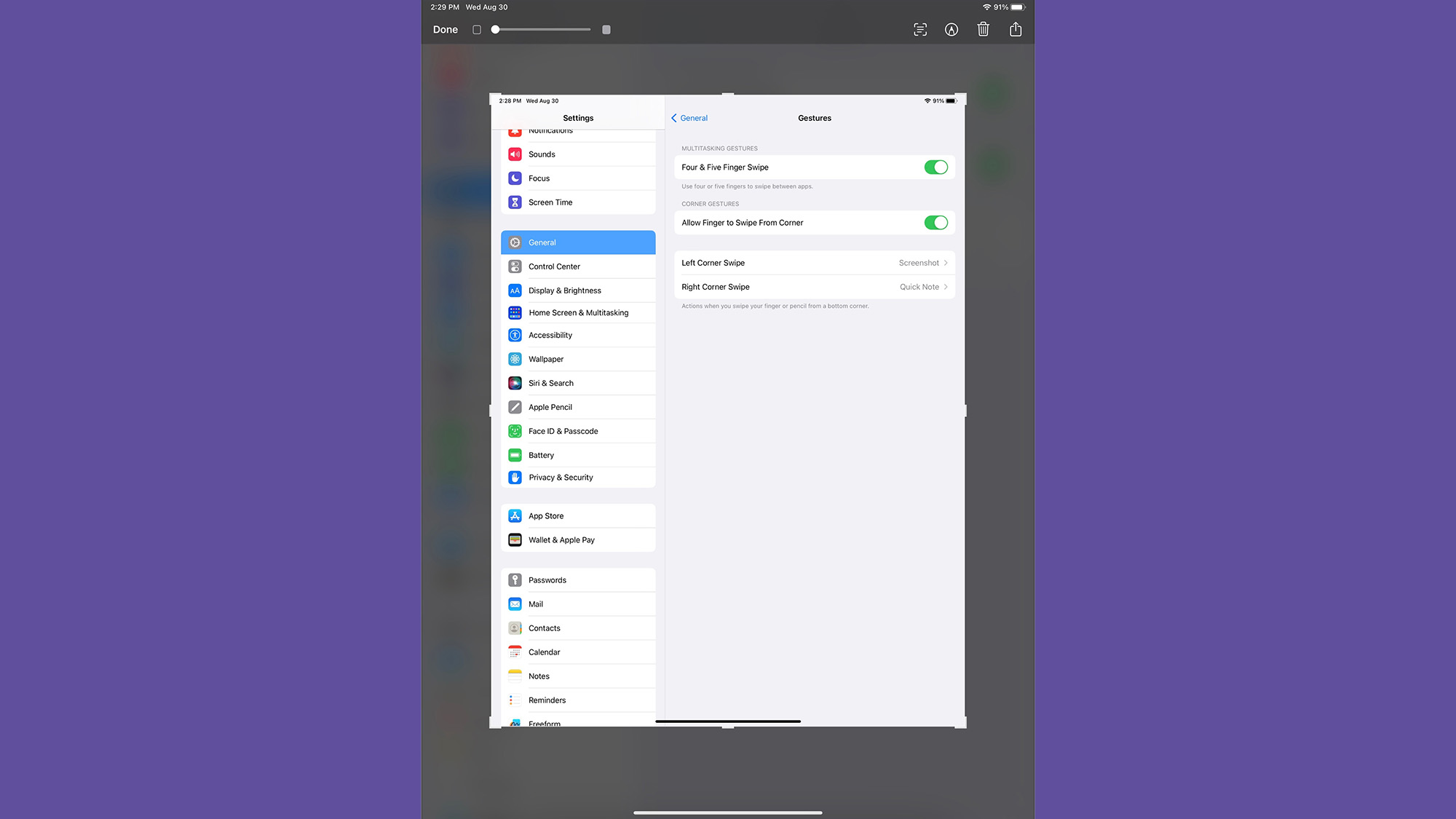Tap the trash icon to delete the screenshot

pos(983,29)
